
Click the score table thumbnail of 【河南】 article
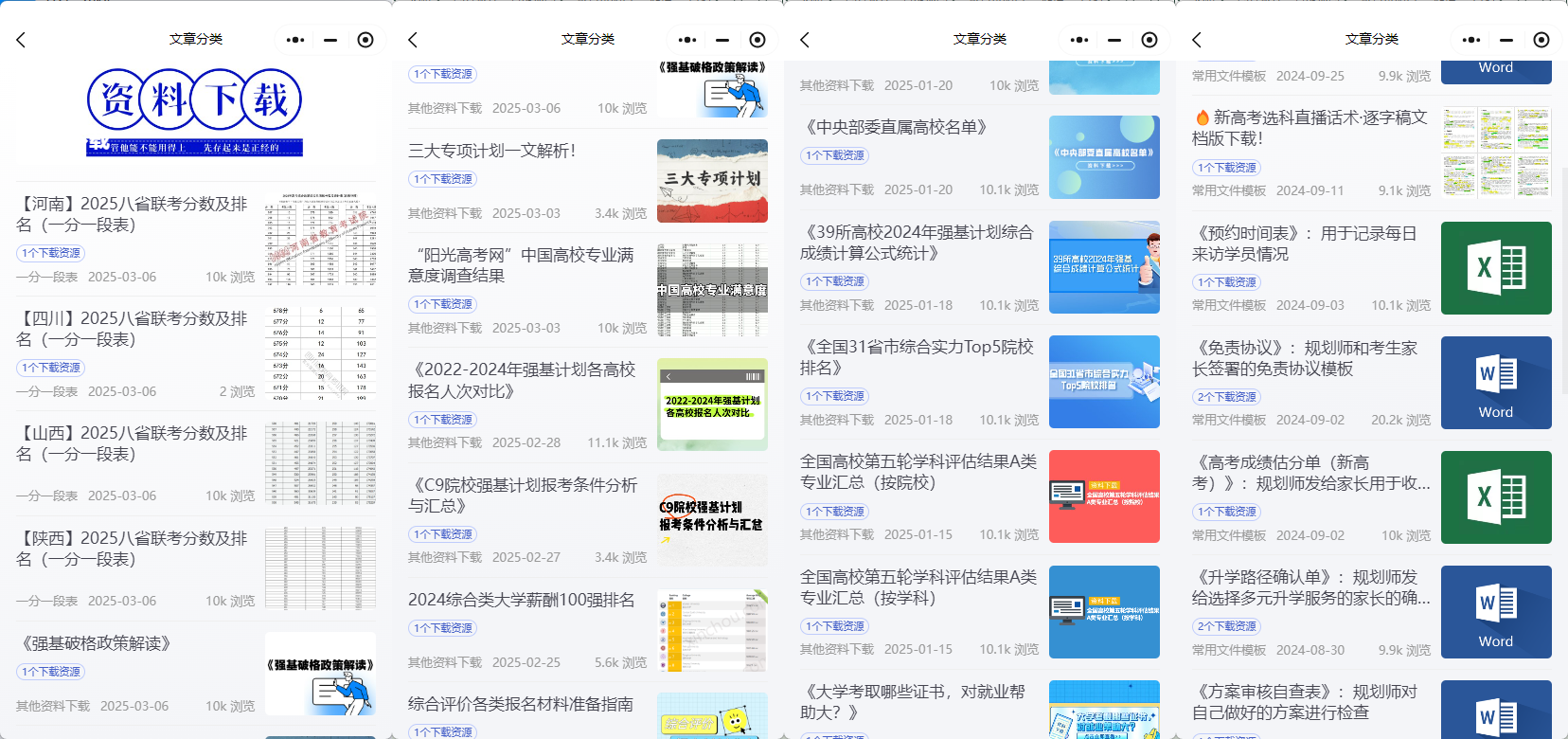coord(320,239)
